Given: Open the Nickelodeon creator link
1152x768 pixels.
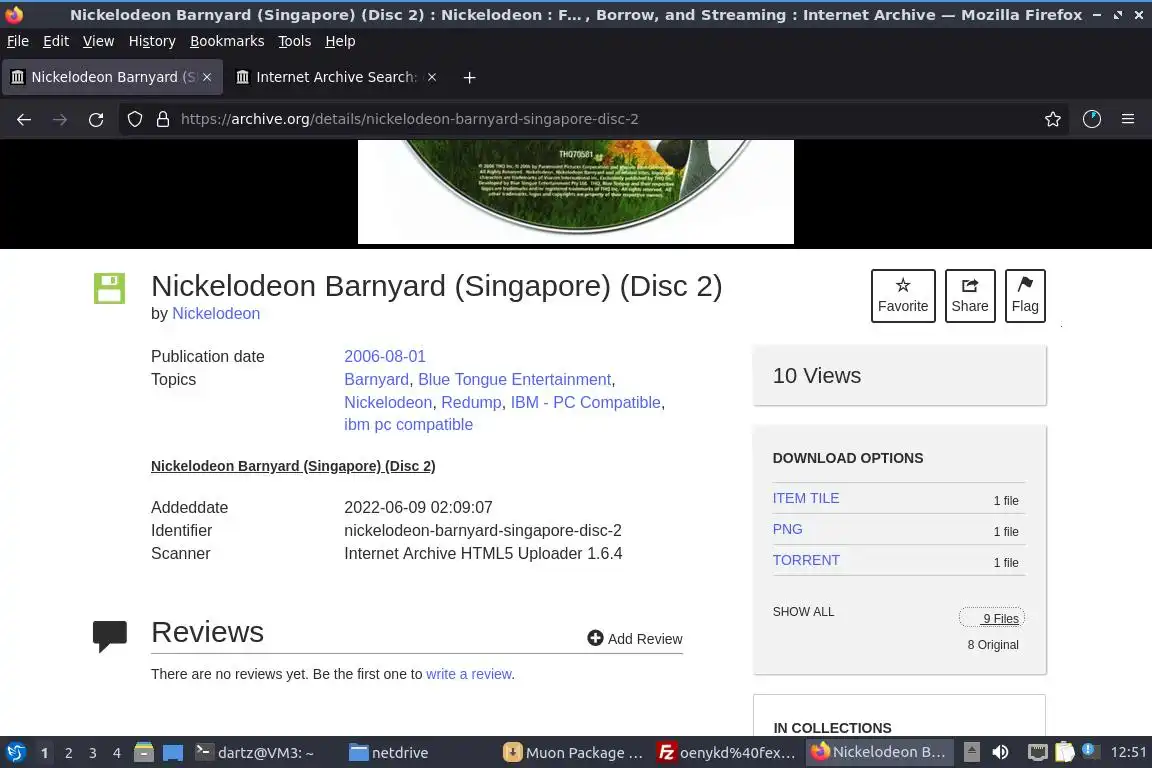Looking at the screenshot, I should (216, 314).
